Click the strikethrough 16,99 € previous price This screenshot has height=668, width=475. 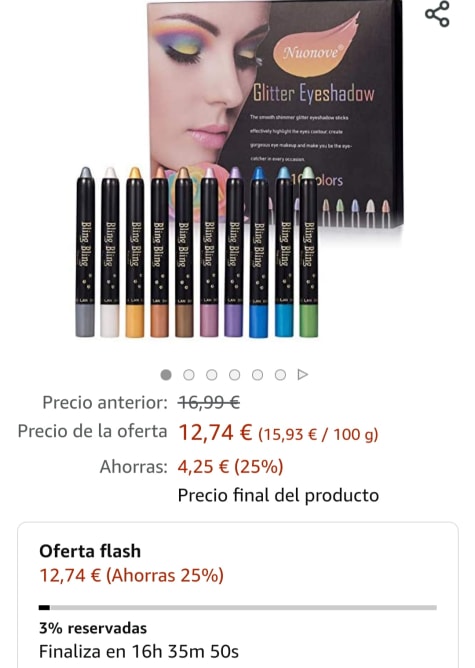click(x=209, y=402)
